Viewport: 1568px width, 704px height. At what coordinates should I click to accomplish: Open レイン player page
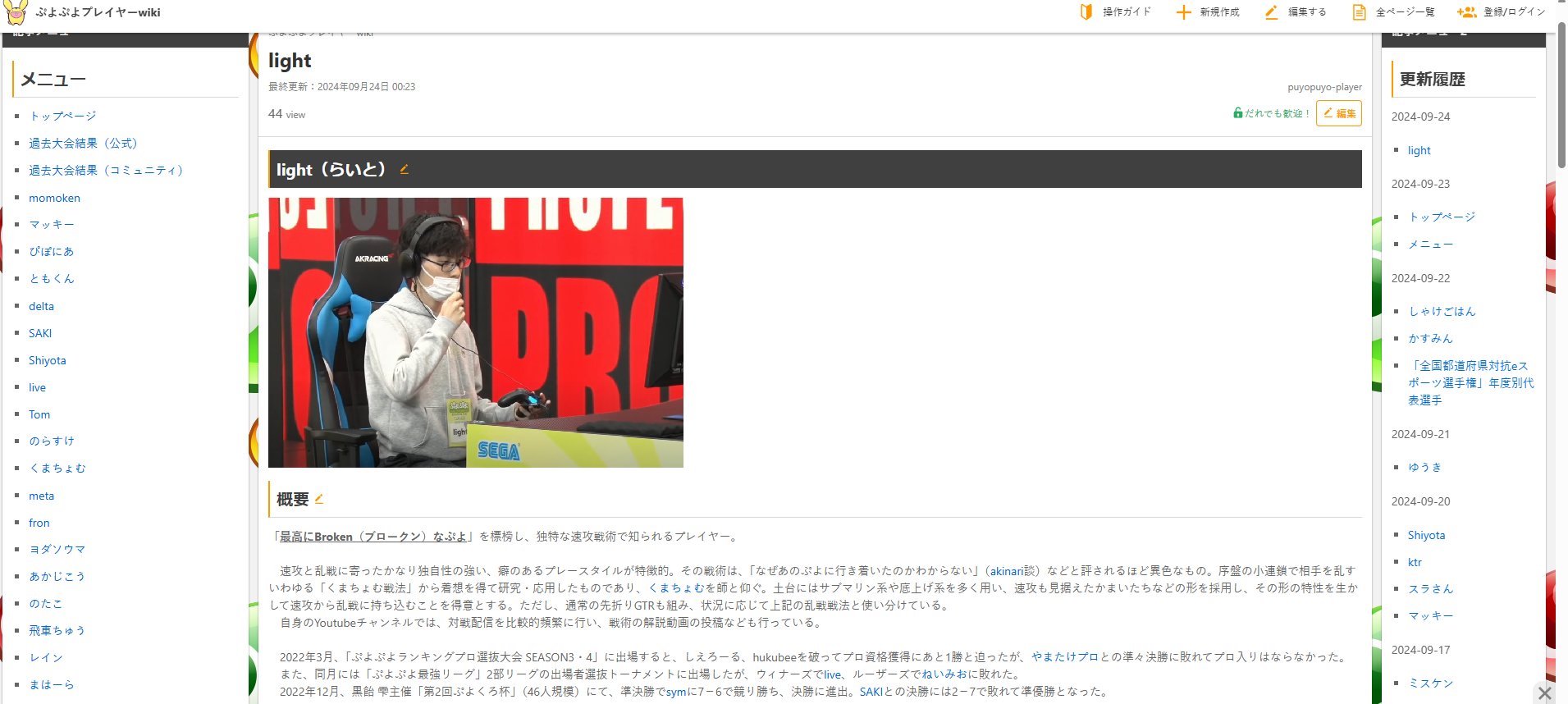[x=46, y=657]
